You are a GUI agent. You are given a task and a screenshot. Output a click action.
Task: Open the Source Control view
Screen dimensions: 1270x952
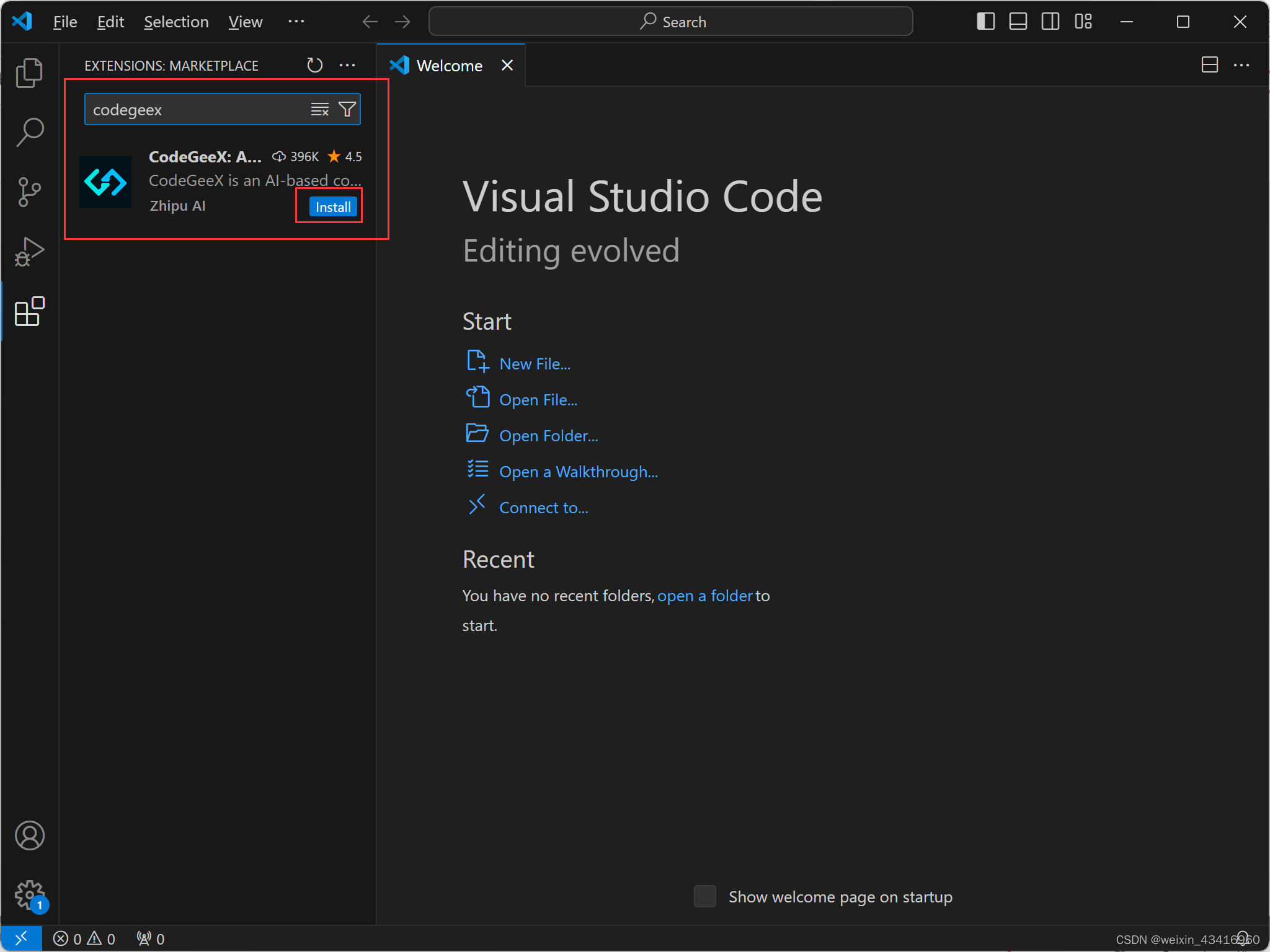(29, 192)
